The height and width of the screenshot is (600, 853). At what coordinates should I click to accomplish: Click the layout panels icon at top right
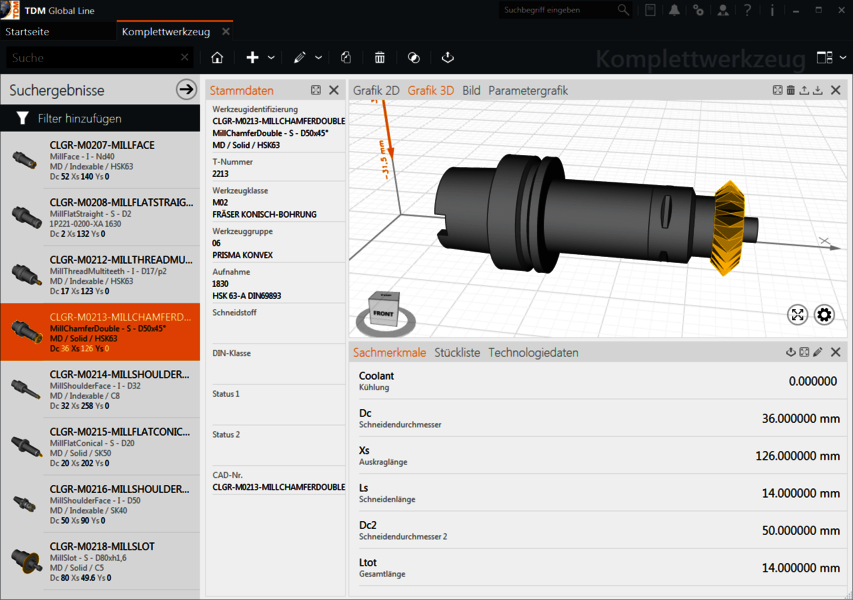825,58
